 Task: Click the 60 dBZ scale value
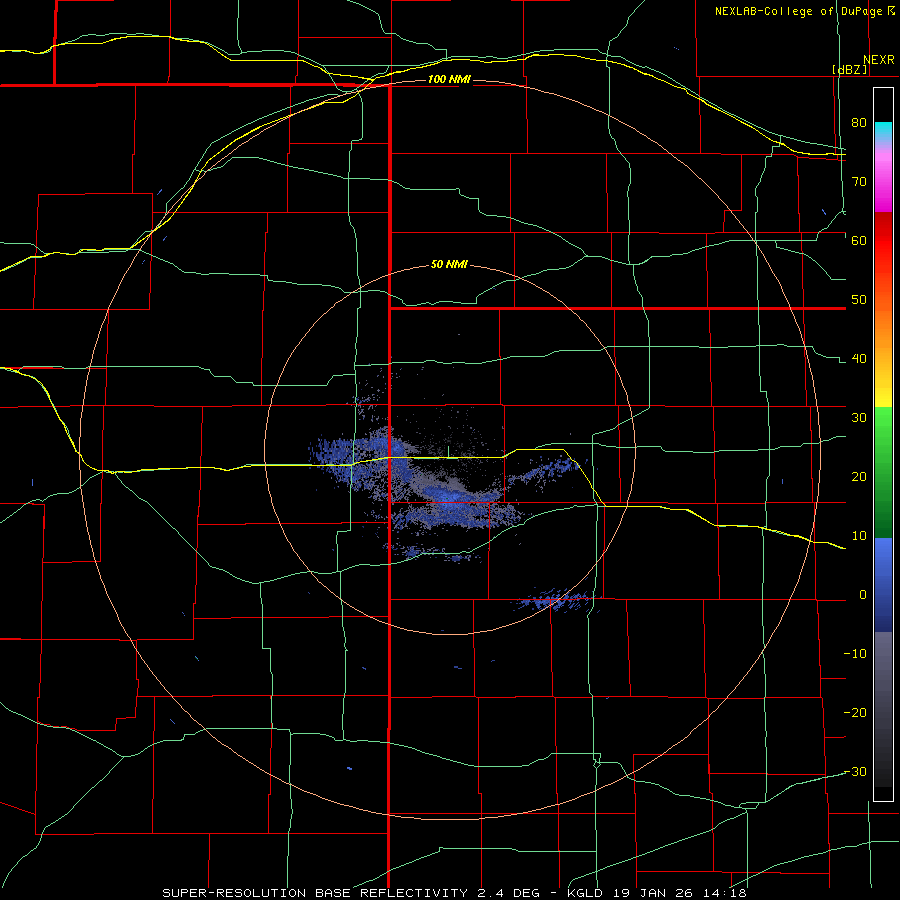pos(859,240)
